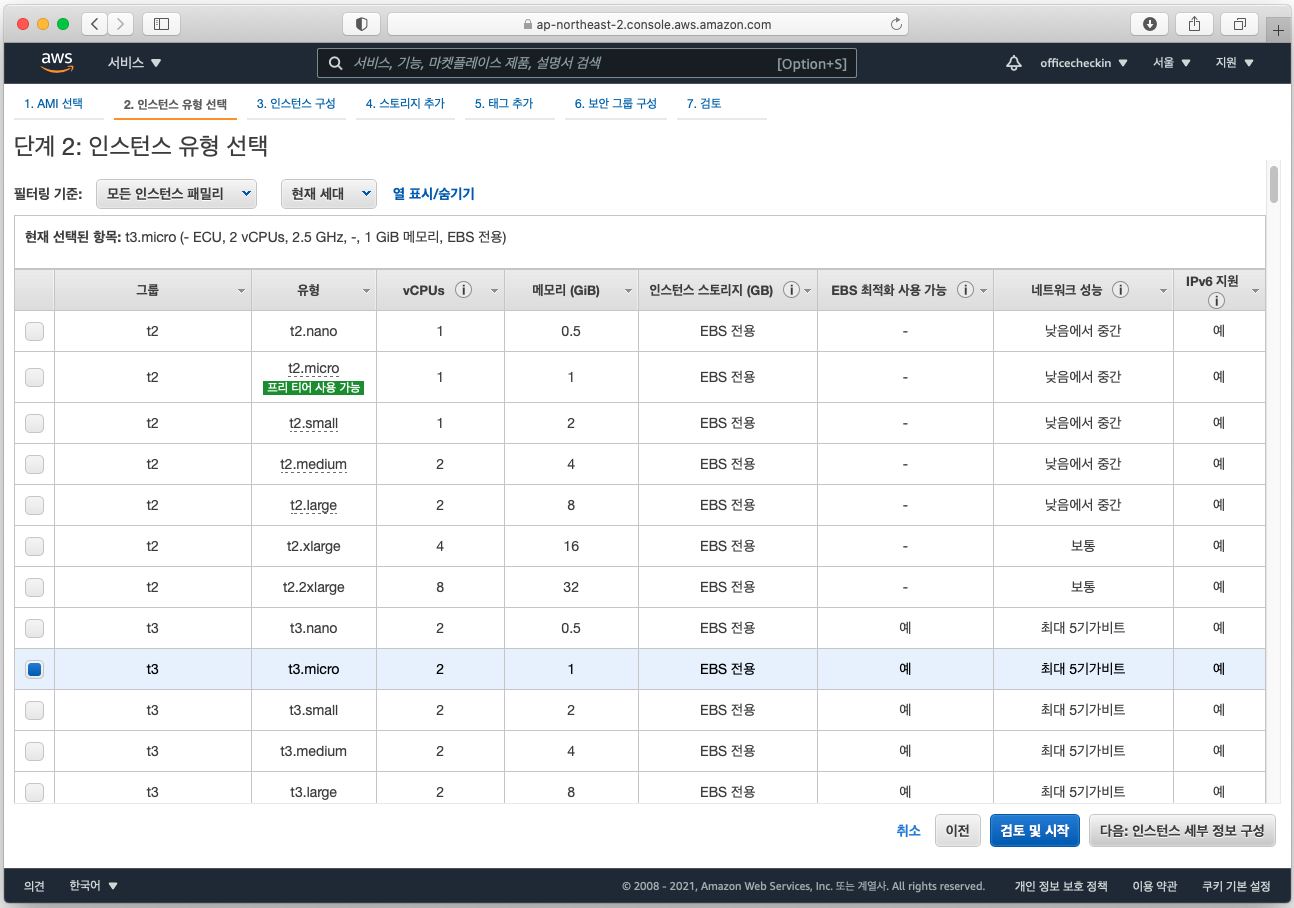Check the t3.nano row checkbox
This screenshot has width=1294, height=908.
(x=34, y=628)
